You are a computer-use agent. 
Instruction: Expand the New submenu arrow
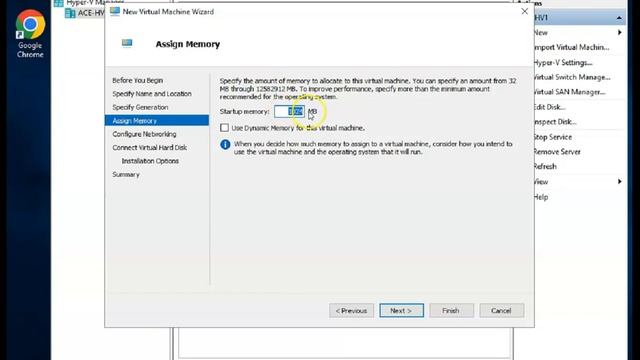620,32
